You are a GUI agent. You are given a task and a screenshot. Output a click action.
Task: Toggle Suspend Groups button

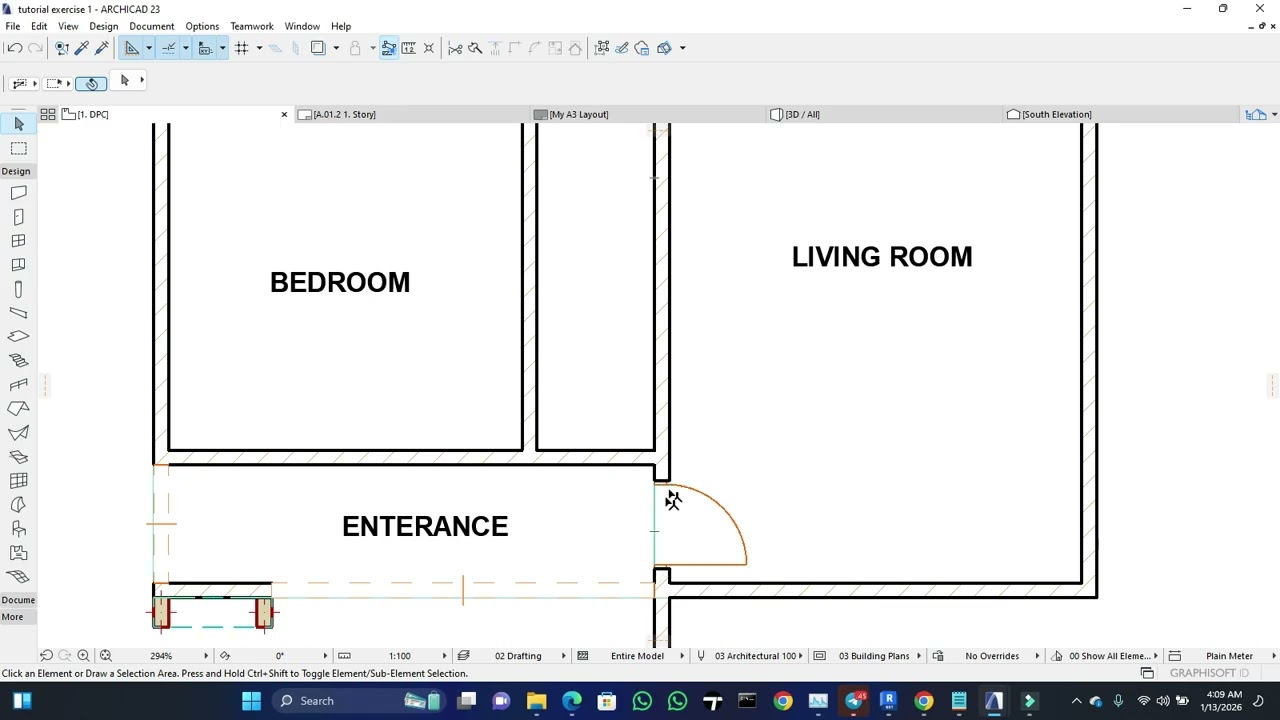[x=388, y=48]
